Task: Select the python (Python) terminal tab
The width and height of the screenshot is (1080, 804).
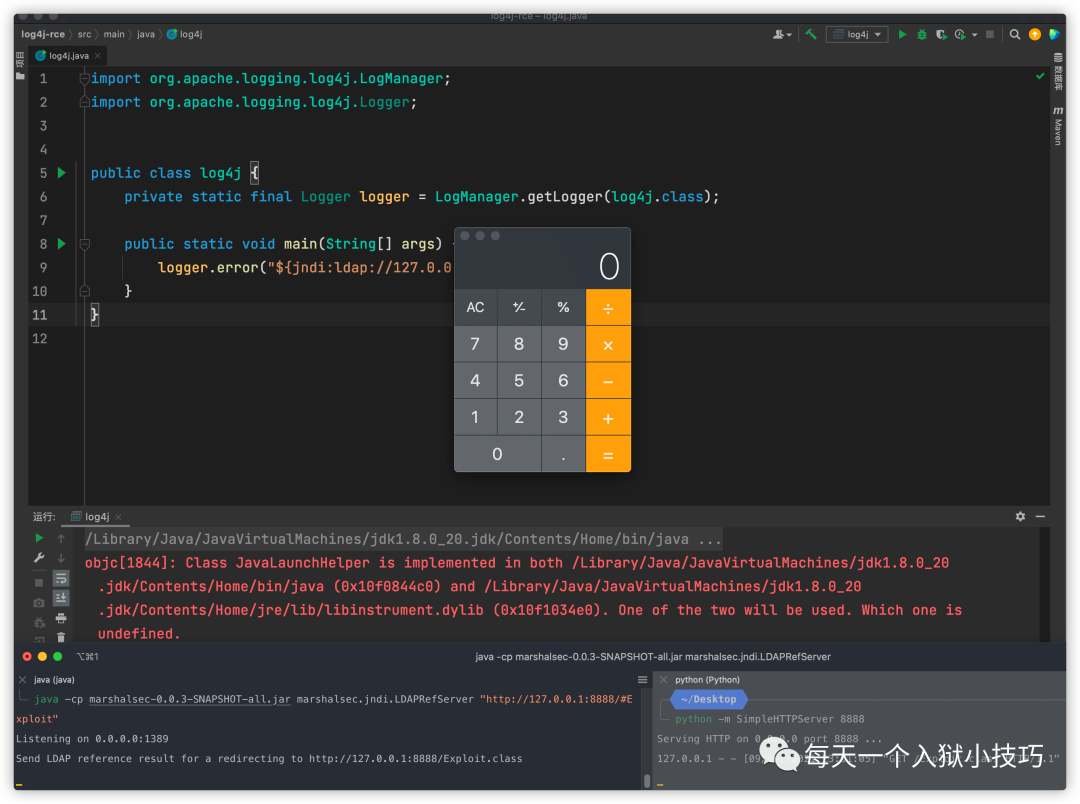Action: [707, 679]
